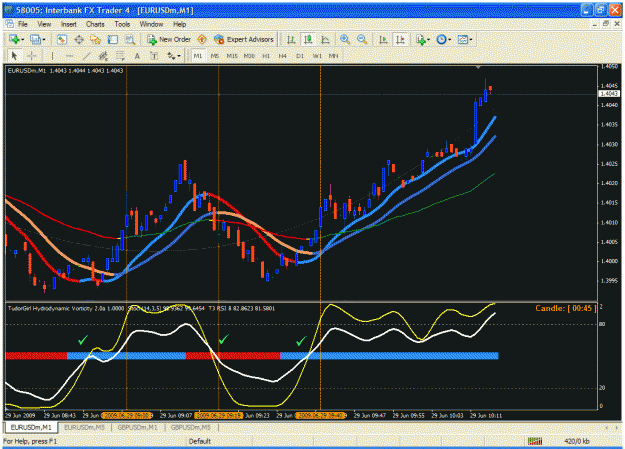Image resolution: width=625 pixels, height=449 pixels.
Task: Select the MN timeframe
Action: pos(334,56)
